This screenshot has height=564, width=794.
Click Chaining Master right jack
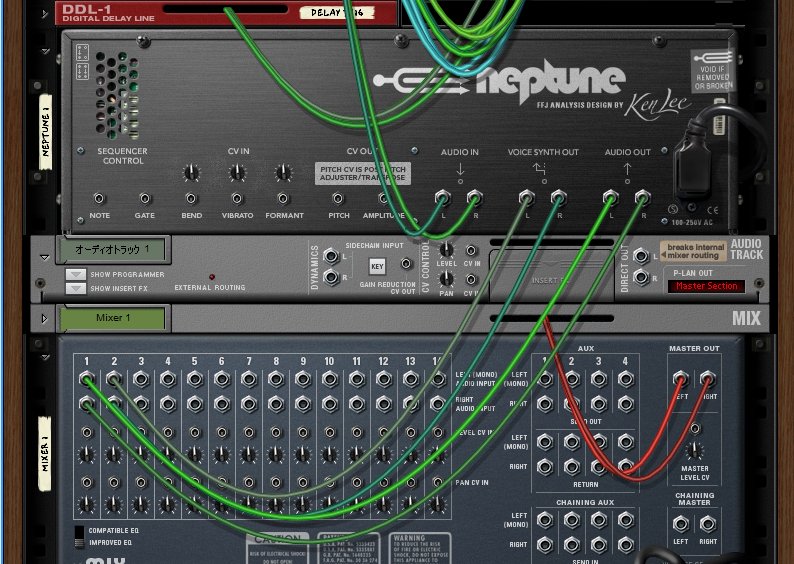(x=707, y=524)
